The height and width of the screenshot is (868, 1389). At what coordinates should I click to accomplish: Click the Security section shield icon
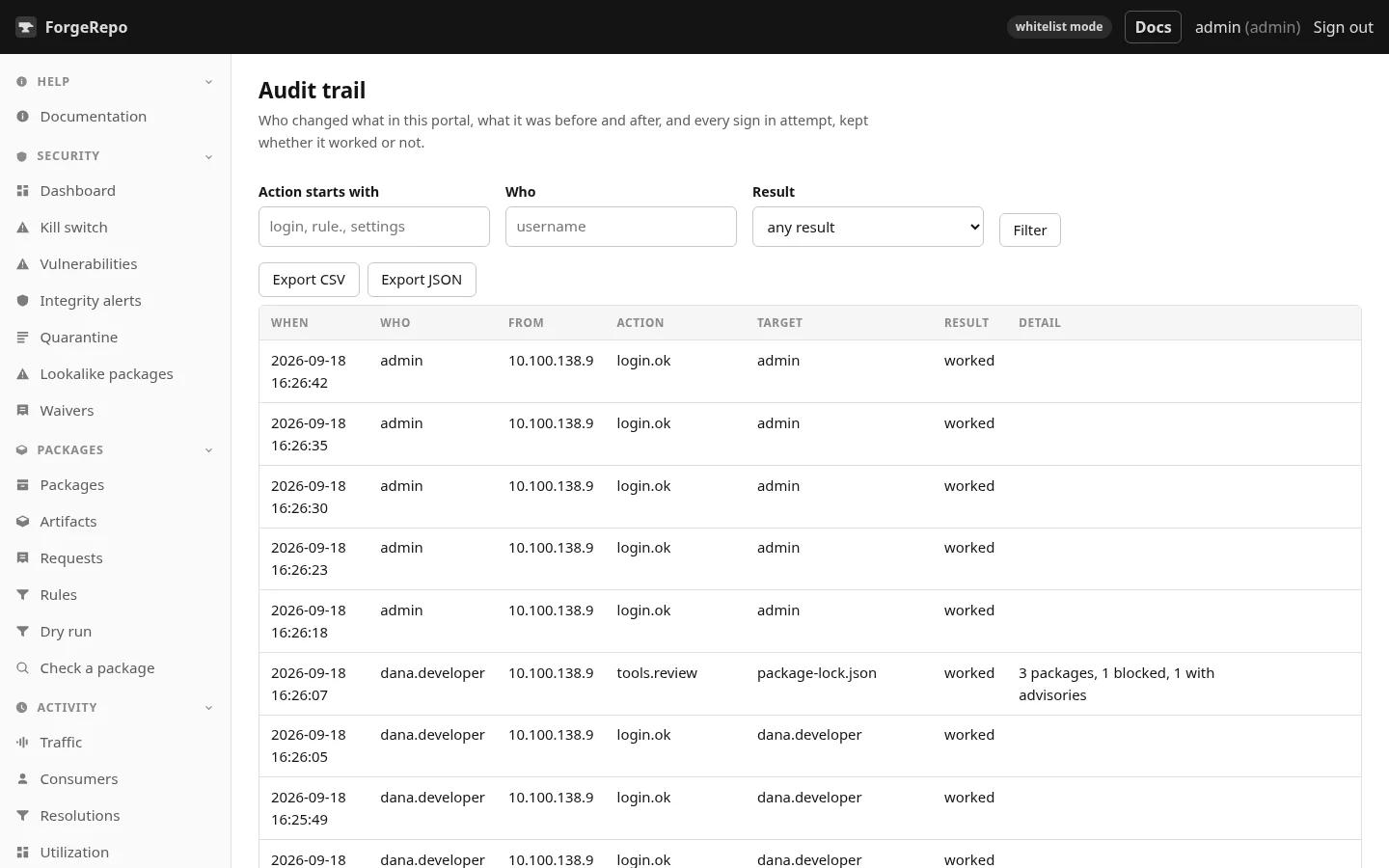point(21,156)
